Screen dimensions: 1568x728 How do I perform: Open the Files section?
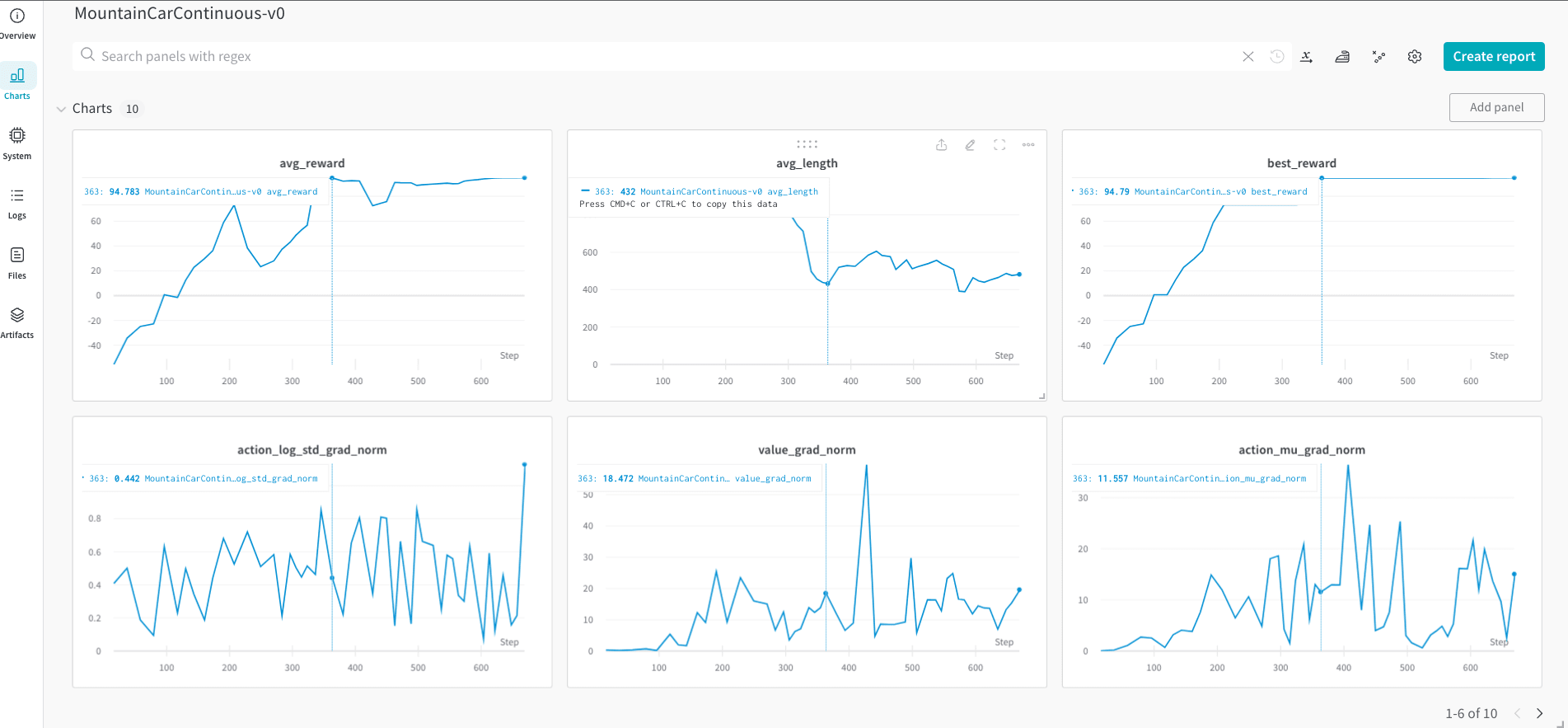(17, 263)
